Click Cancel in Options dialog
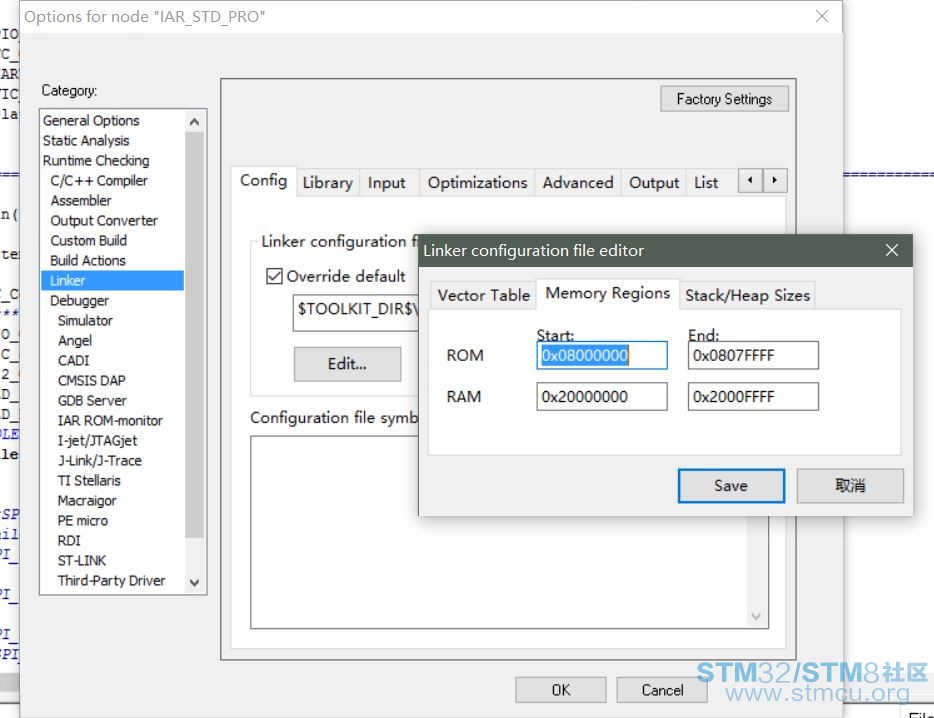This screenshot has width=934, height=718. click(x=662, y=690)
